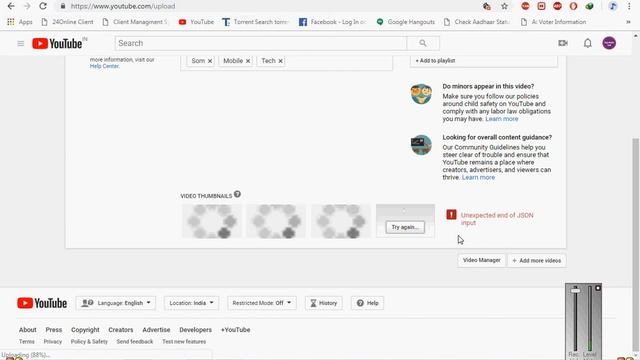This screenshot has width=640, height=360.
Task: Click + Add to playlist
Action: coord(436,60)
